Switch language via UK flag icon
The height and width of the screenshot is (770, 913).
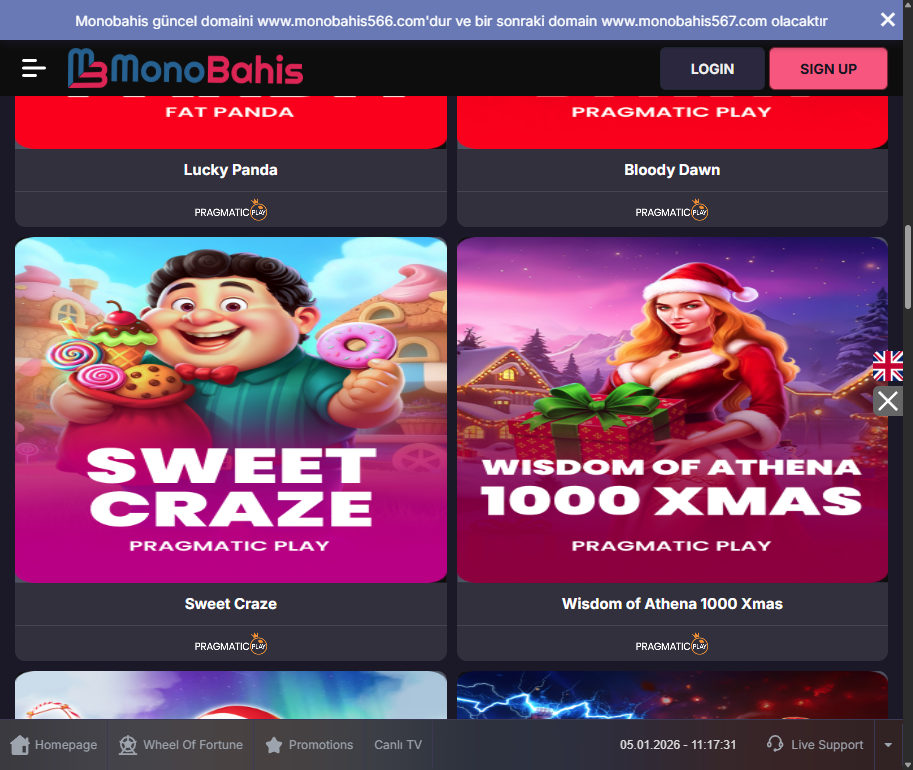(x=887, y=366)
